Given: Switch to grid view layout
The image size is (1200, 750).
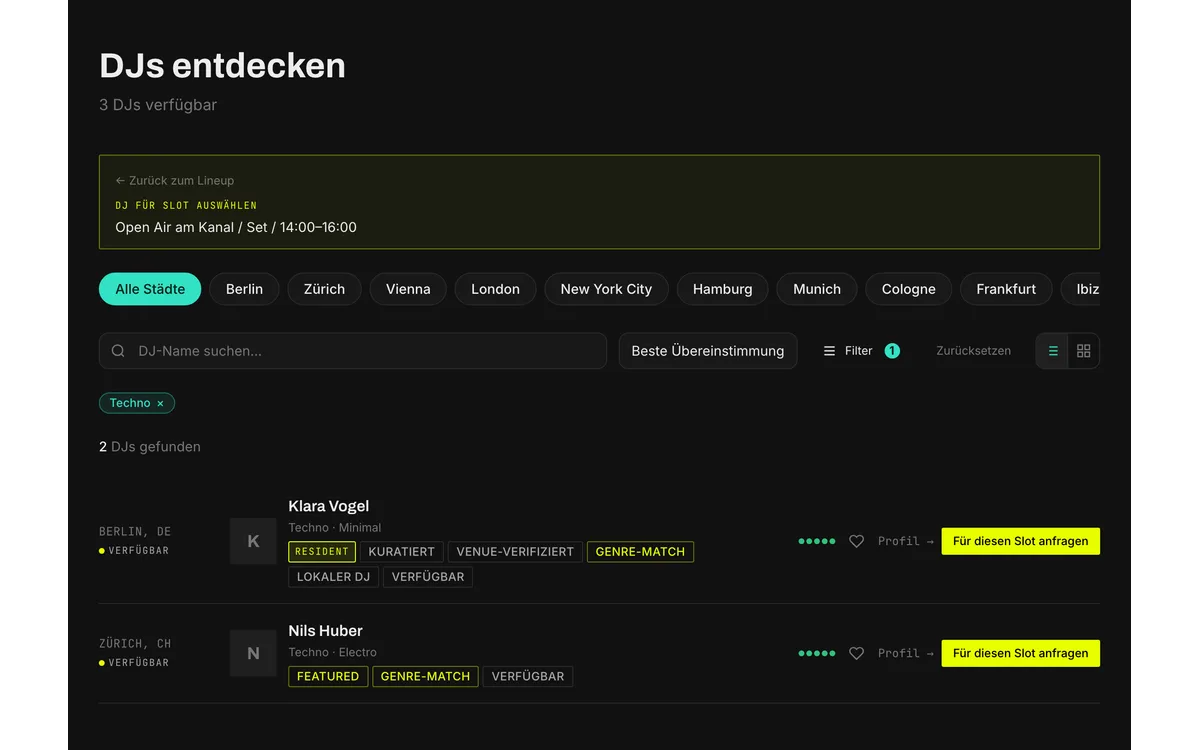Looking at the screenshot, I should point(1084,351).
